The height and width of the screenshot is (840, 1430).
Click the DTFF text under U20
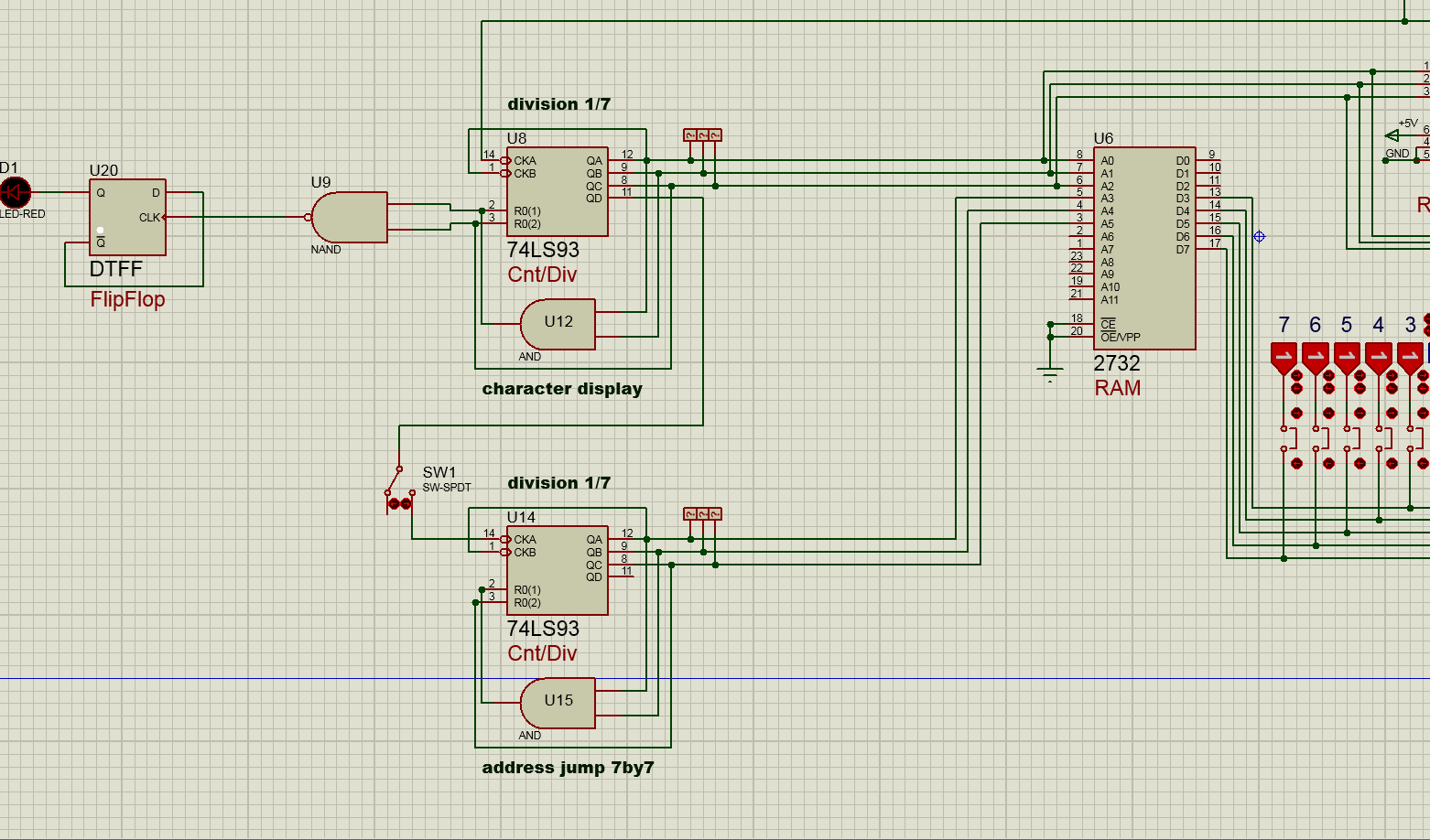[116, 269]
